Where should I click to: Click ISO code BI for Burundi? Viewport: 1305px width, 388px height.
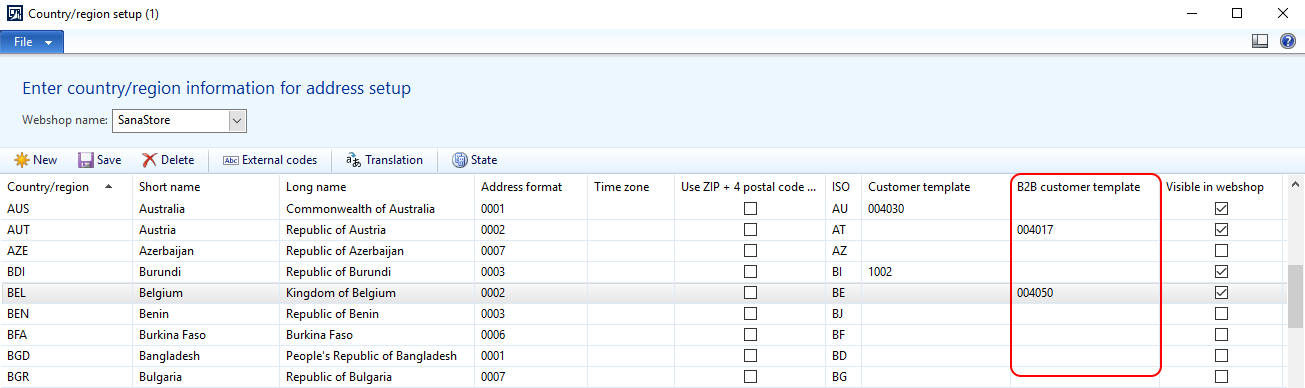click(x=843, y=272)
